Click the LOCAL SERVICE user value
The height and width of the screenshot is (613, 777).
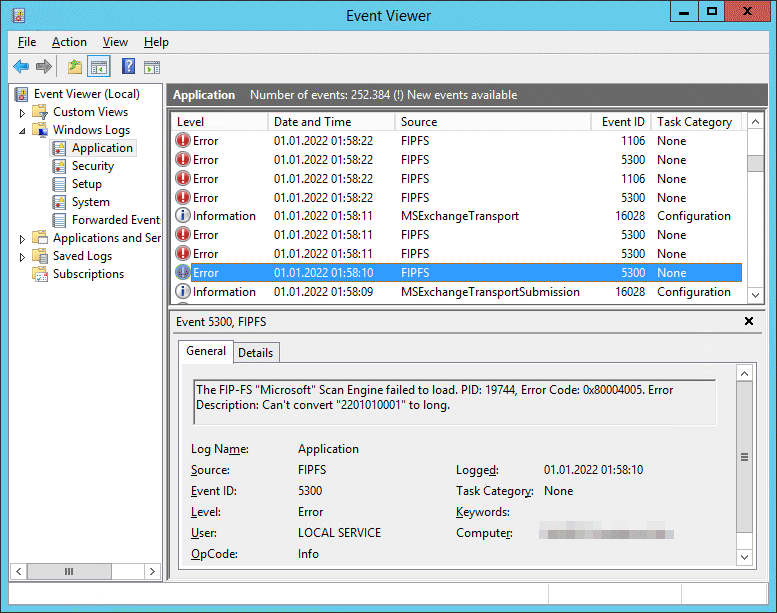tap(339, 533)
